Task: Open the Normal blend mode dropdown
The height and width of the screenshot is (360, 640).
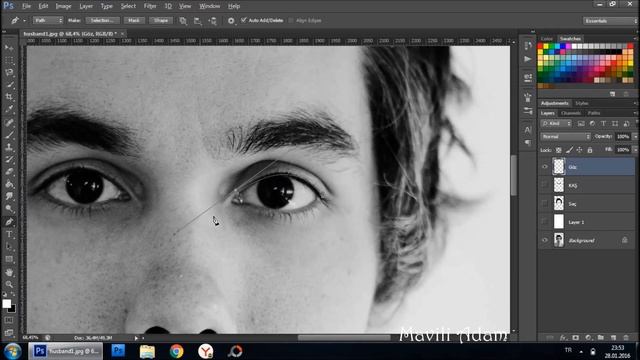Action: tap(567, 137)
